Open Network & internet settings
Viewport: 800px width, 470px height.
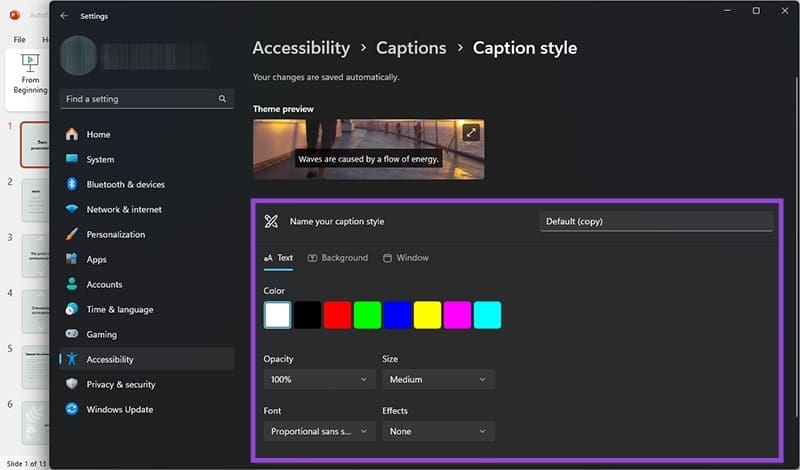pos(124,209)
